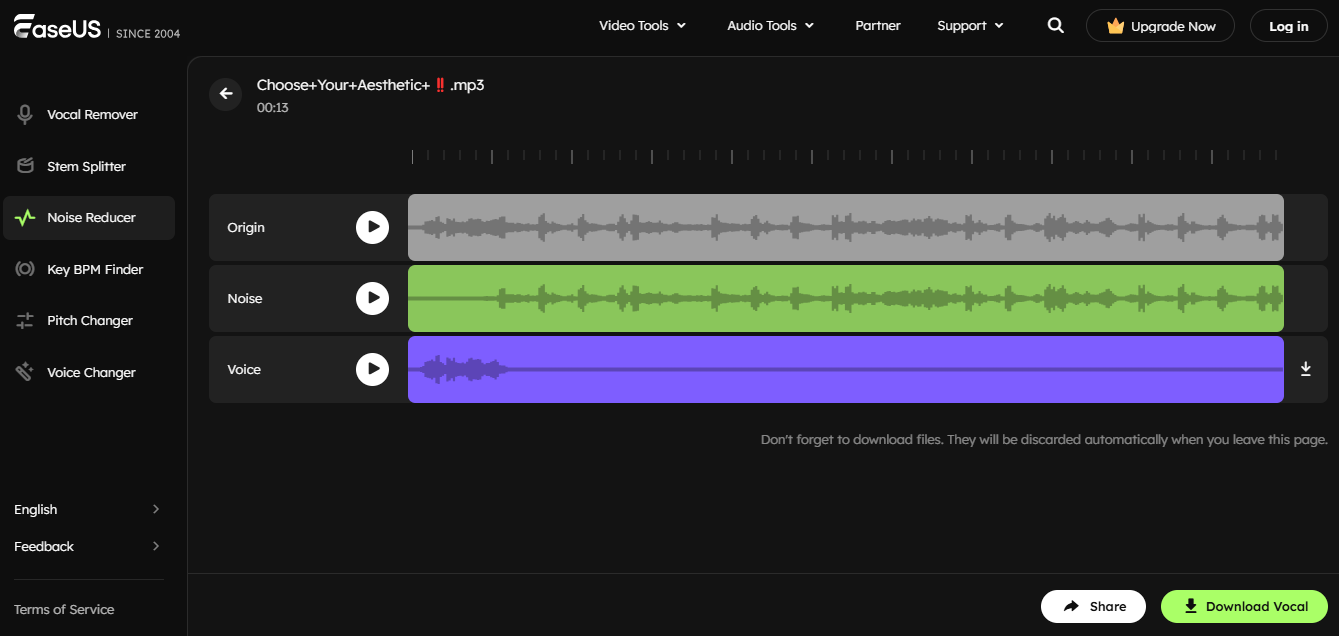
Task: Click the search icon in the header
Action: point(1056,25)
